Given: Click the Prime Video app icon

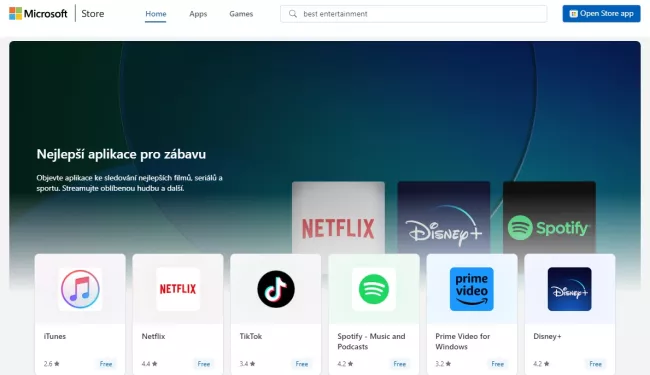Looking at the screenshot, I should [x=472, y=289].
